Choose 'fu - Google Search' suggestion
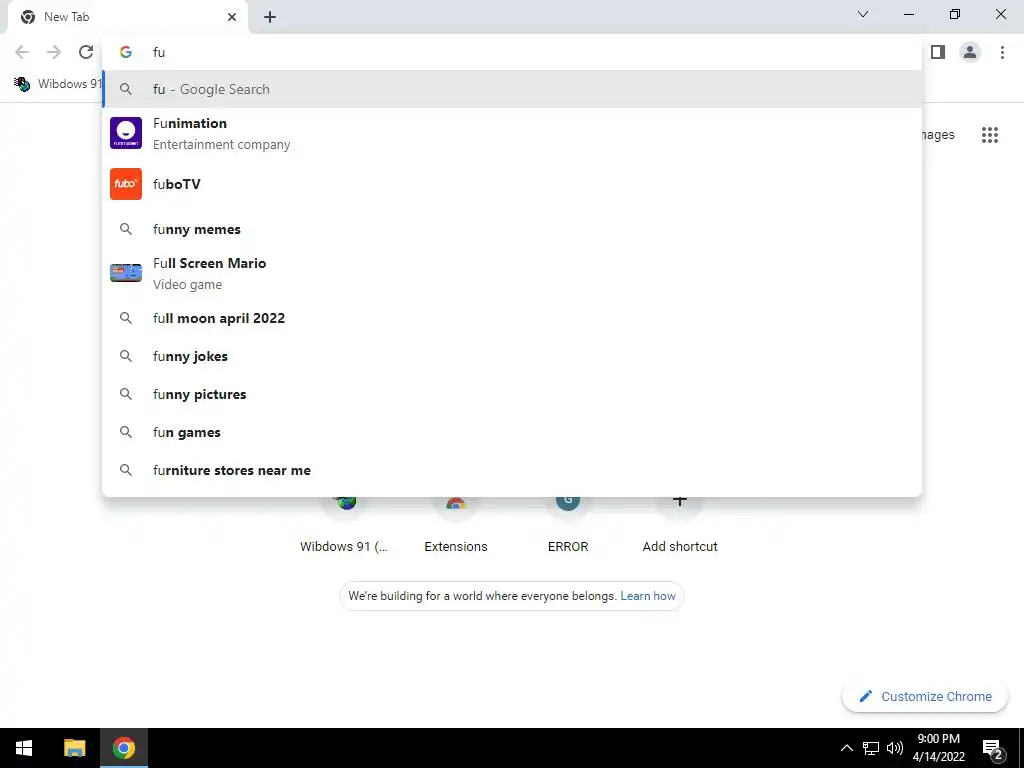The height and width of the screenshot is (768, 1024). coord(512,89)
